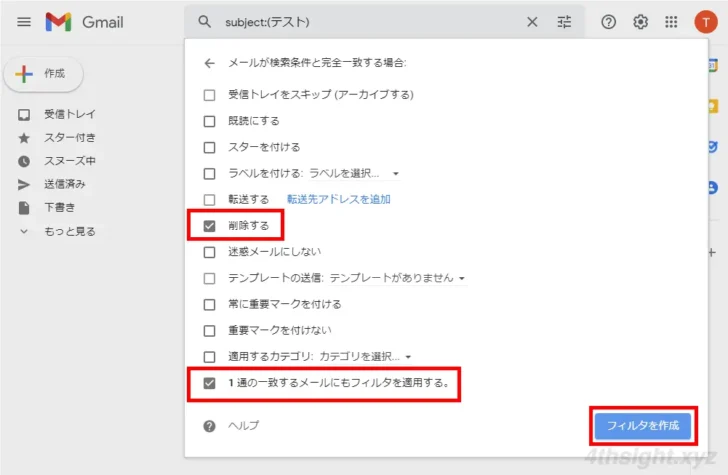This screenshot has height=475, width=728.
Task: Click 転送先アドレスを追加 link
Action: (x=338, y=199)
